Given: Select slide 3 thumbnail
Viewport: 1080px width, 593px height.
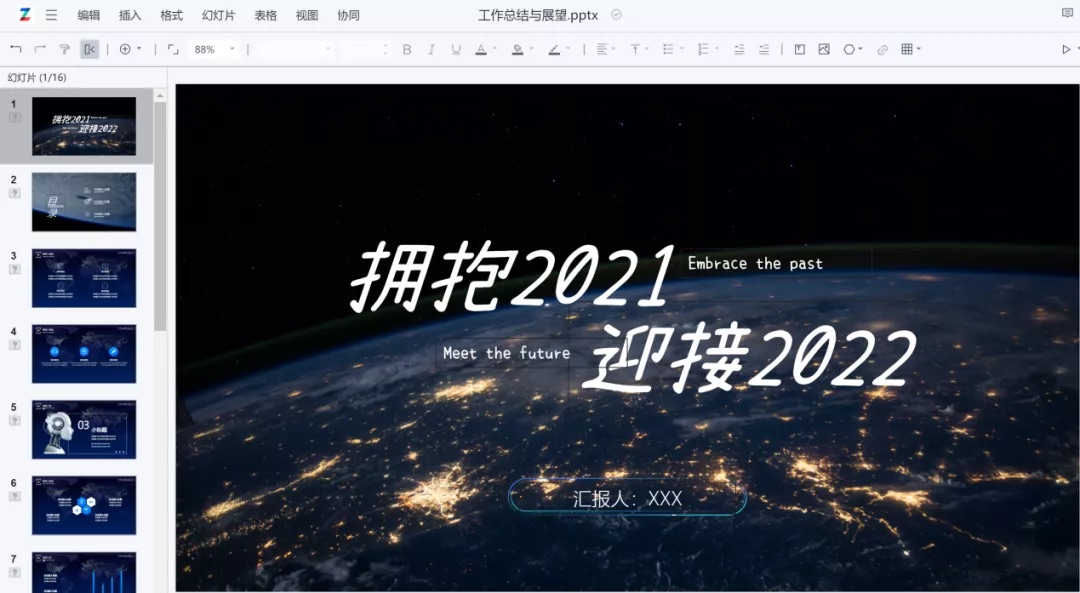Looking at the screenshot, I should (84, 278).
